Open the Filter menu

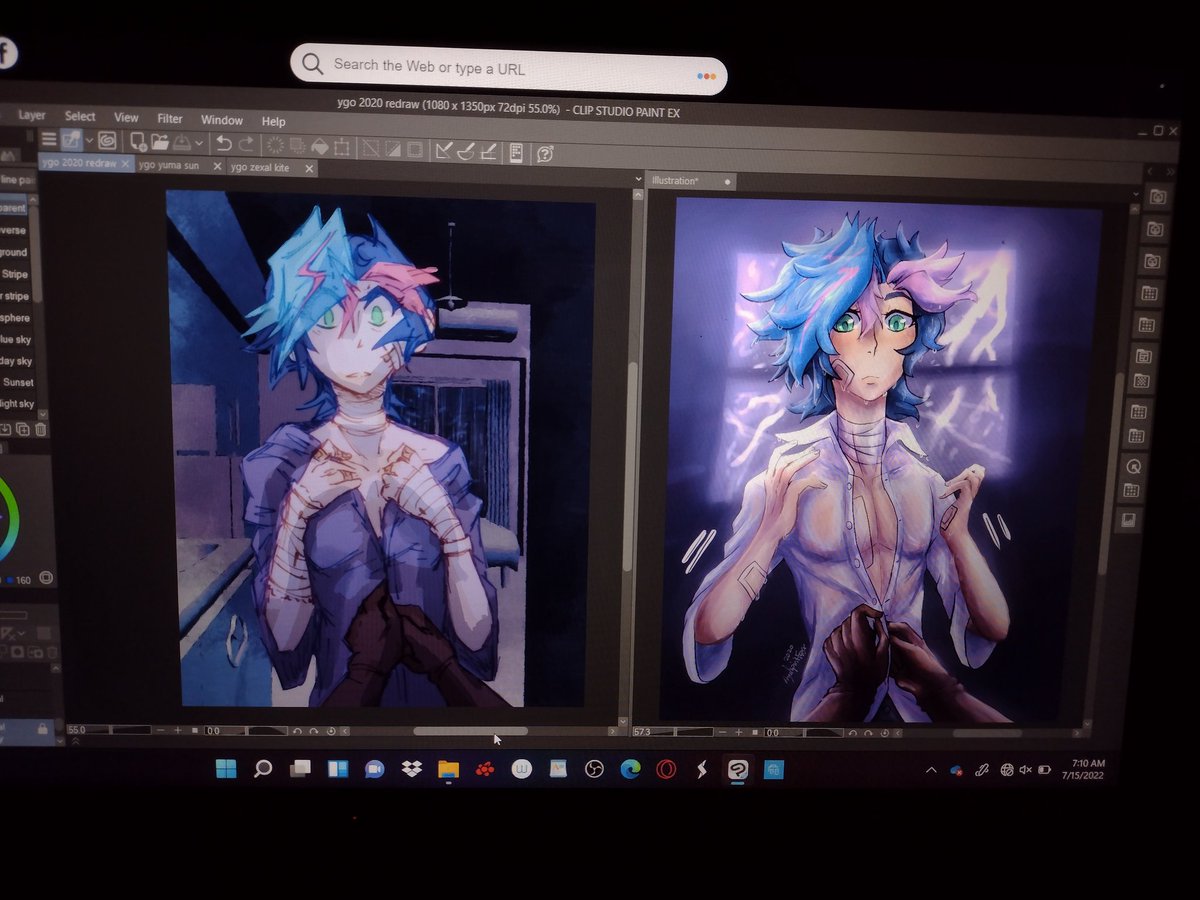[x=170, y=119]
